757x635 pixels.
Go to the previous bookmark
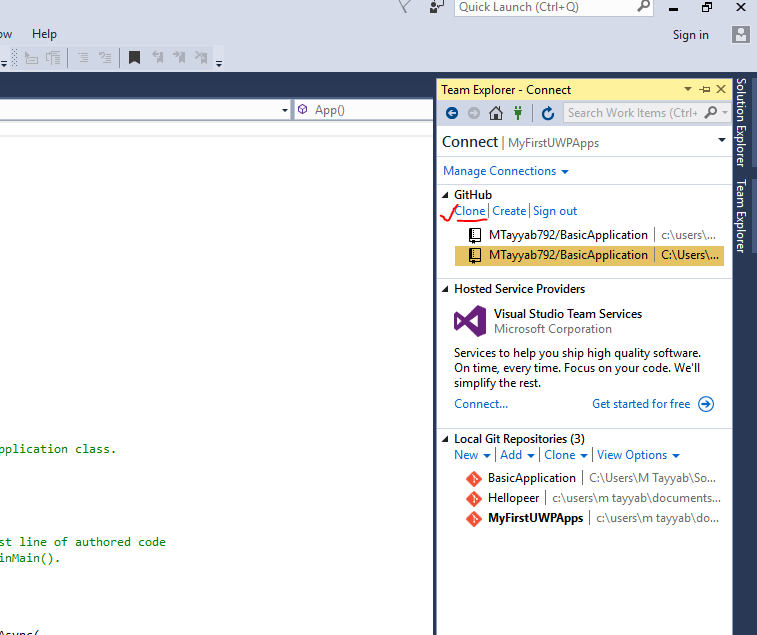coord(158,57)
